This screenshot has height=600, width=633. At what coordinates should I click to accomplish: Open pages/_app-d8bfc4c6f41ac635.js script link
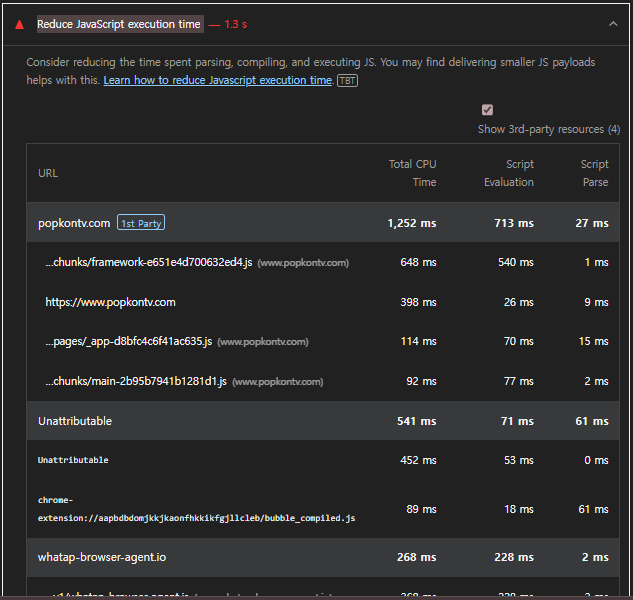click(129, 342)
